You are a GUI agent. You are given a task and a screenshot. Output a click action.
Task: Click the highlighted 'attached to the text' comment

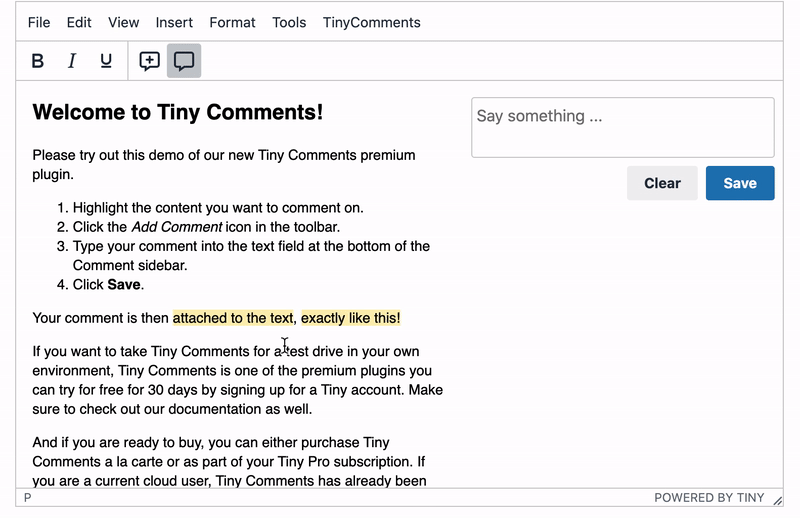pyautogui.click(x=233, y=318)
